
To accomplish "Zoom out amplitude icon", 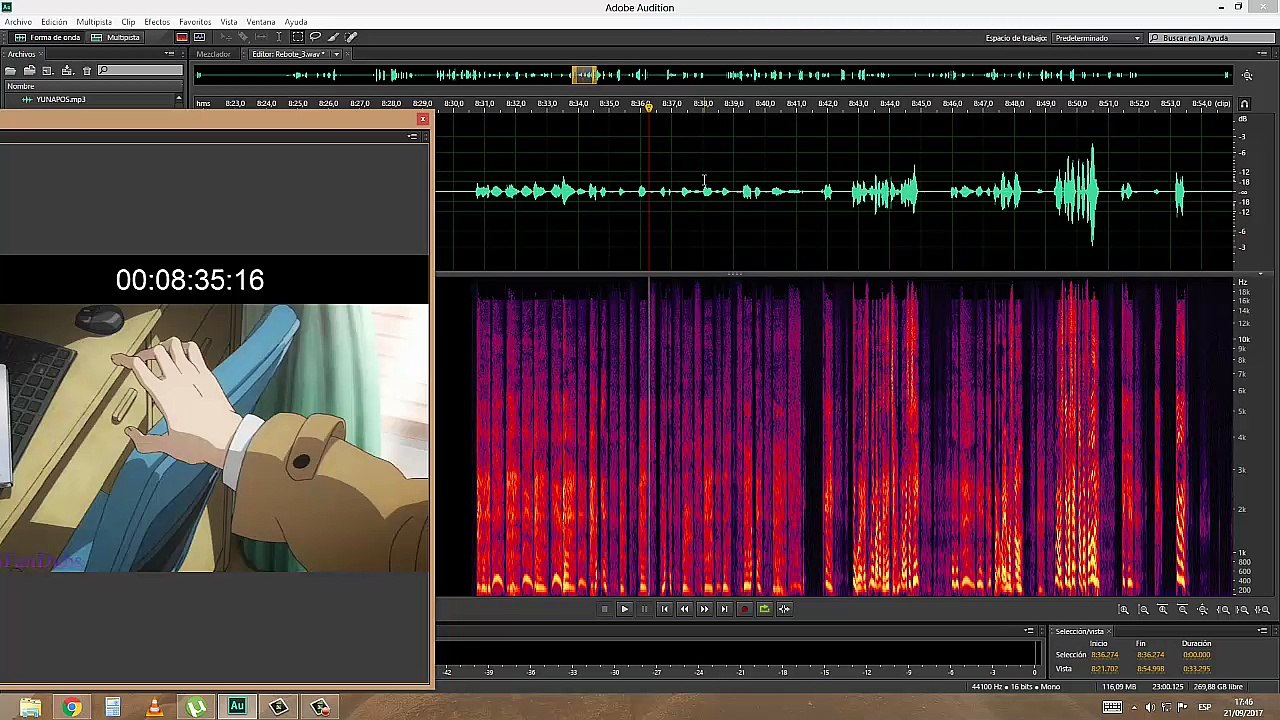I will point(1144,610).
